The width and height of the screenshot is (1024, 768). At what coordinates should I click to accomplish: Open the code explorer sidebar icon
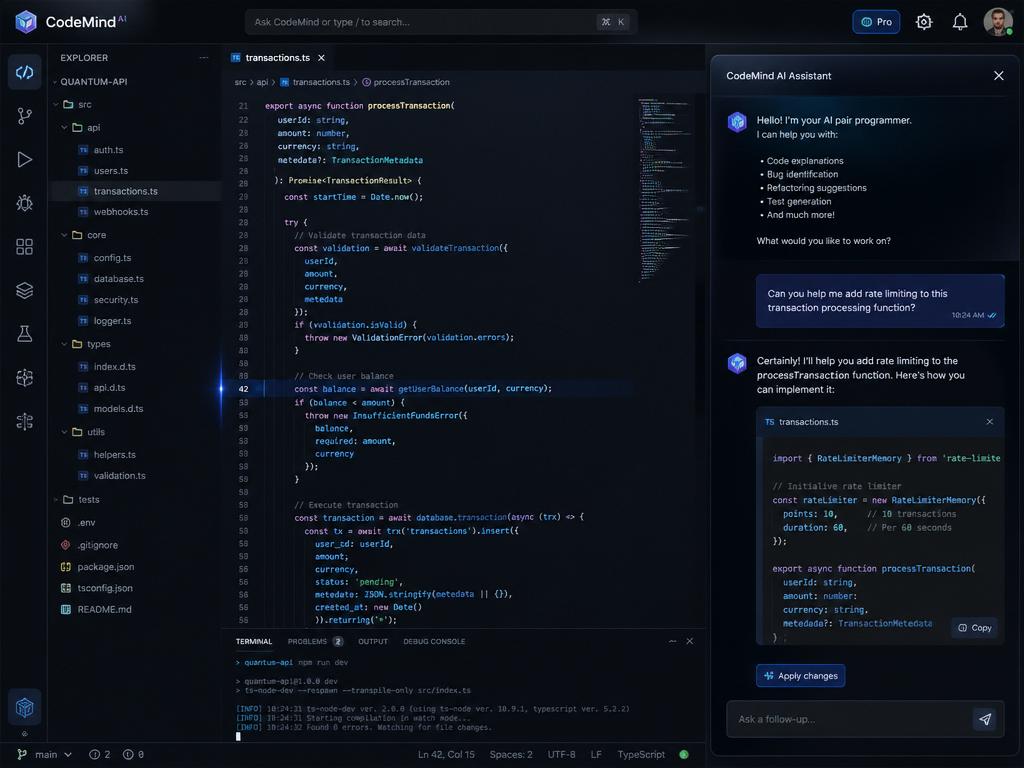click(25, 72)
